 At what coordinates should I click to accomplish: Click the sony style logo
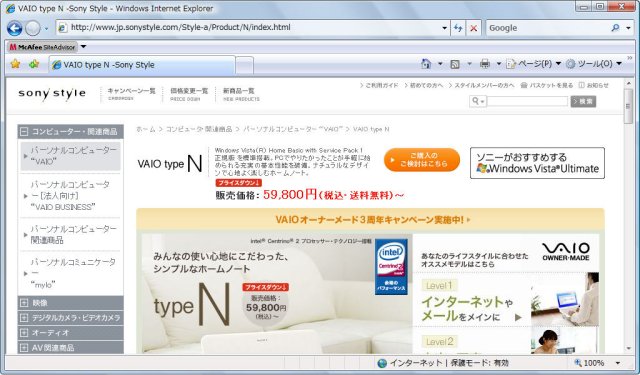52,93
